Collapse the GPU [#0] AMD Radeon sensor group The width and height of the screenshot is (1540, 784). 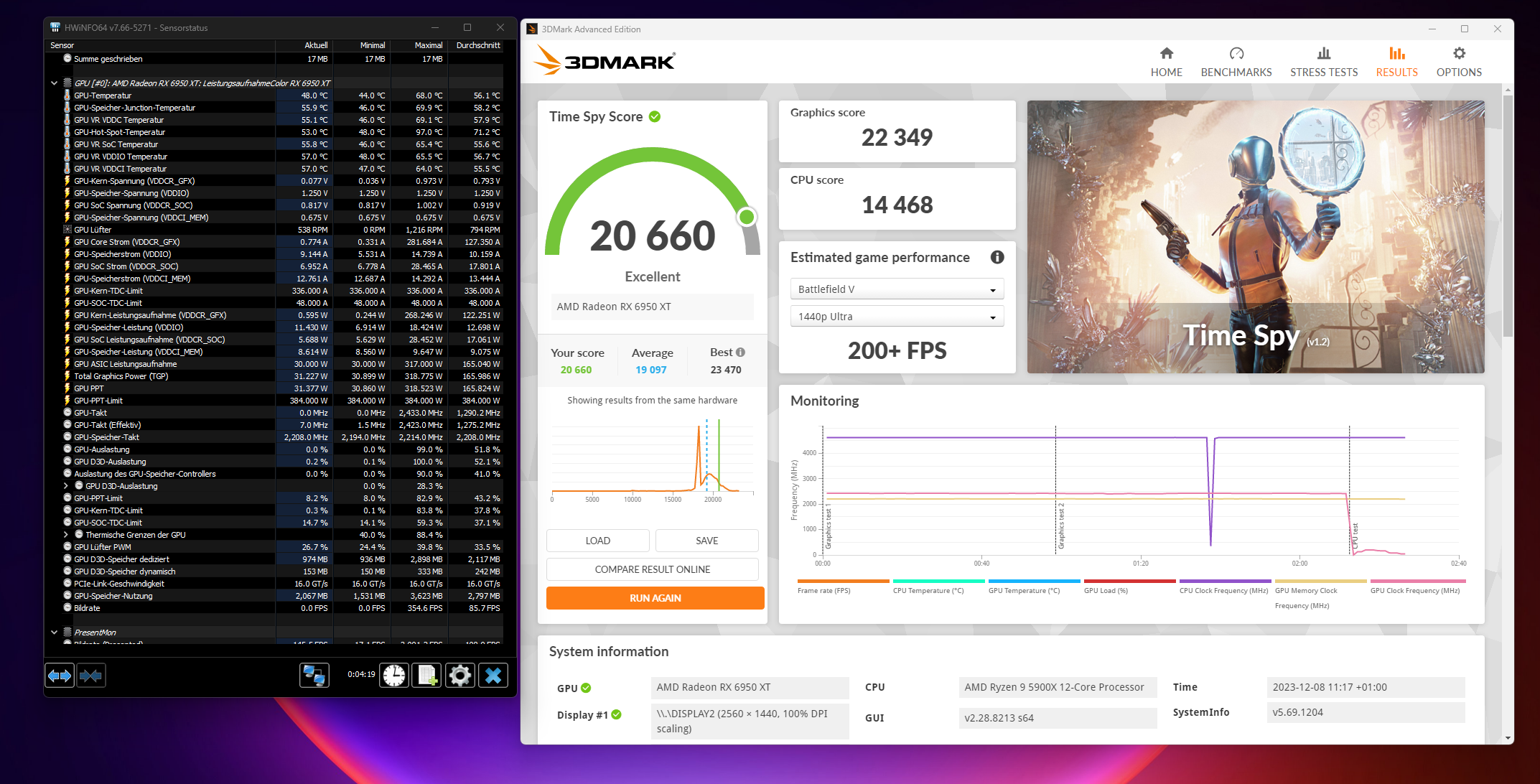(54, 83)
